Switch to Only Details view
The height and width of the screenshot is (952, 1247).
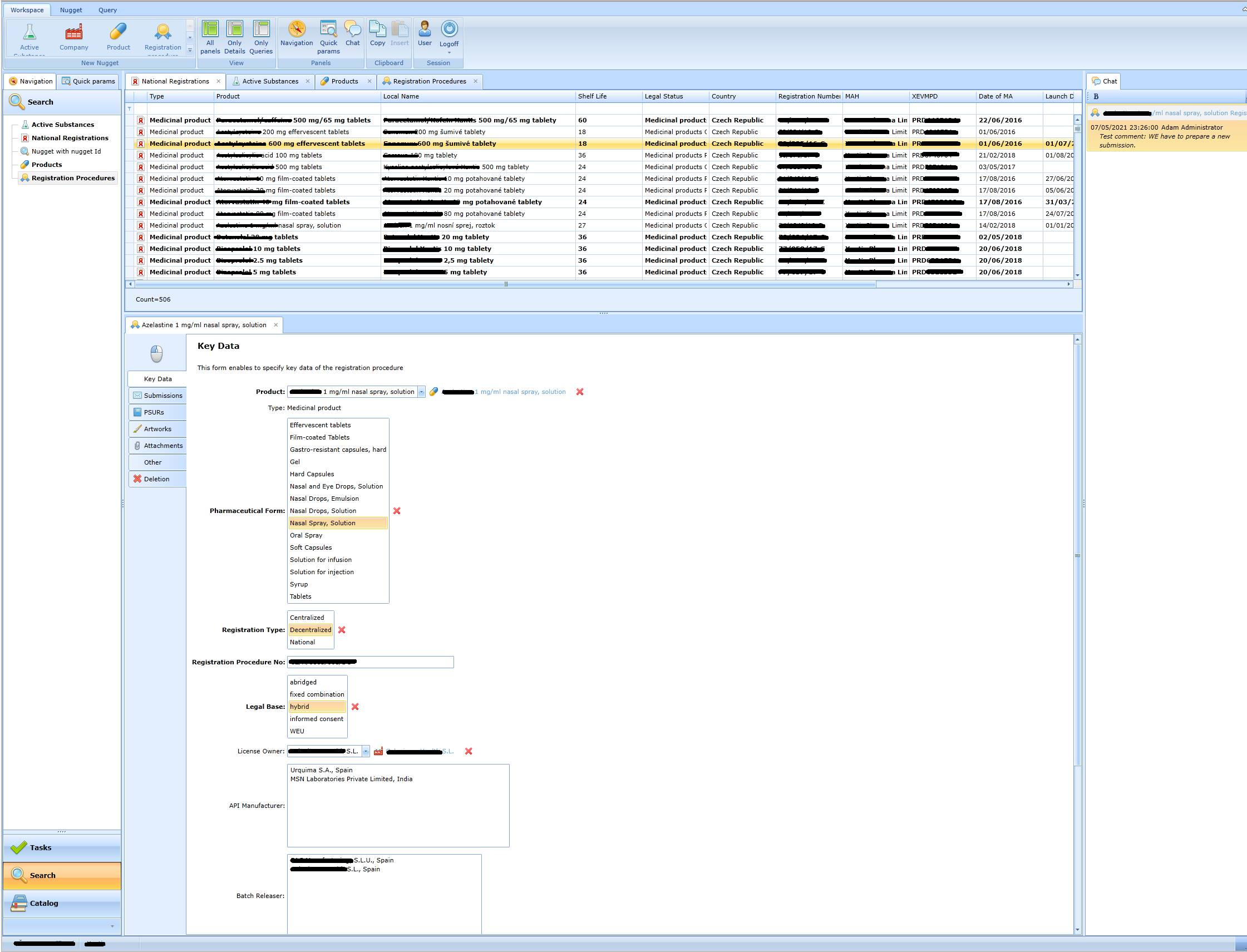(235, 37)
